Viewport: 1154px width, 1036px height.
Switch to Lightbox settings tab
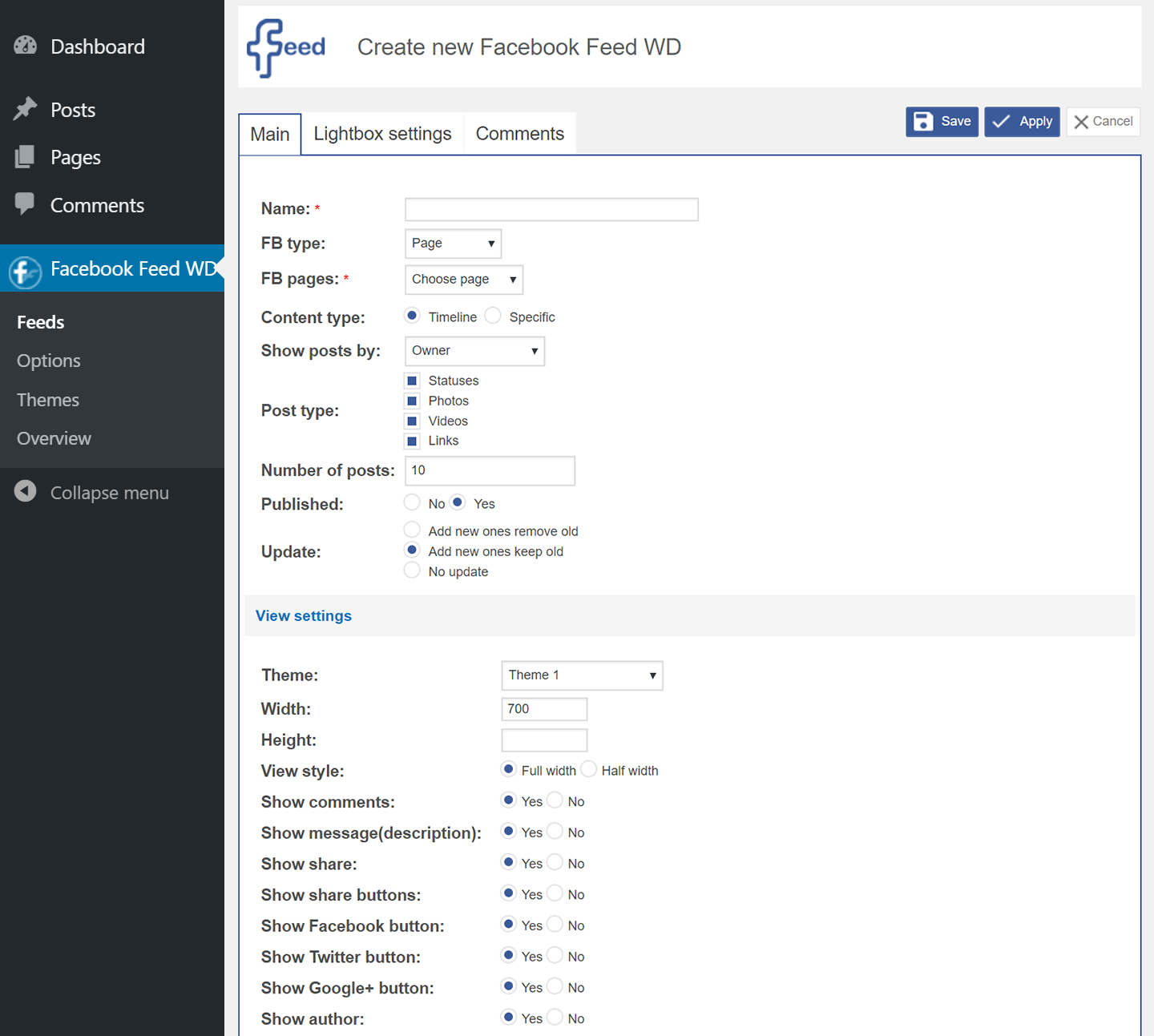(x=382, y=134)
